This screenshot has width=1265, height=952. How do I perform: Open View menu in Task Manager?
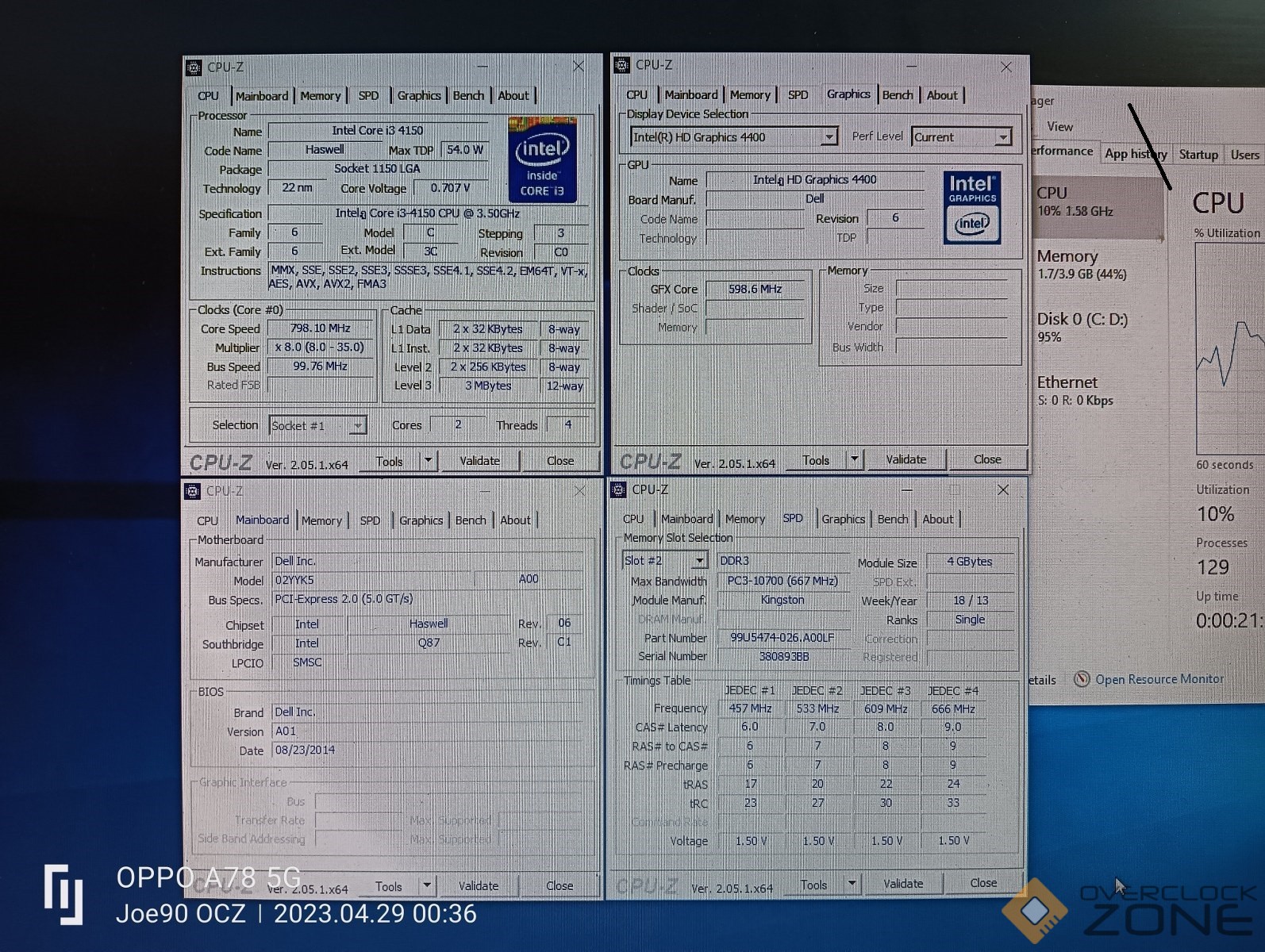1059,127
